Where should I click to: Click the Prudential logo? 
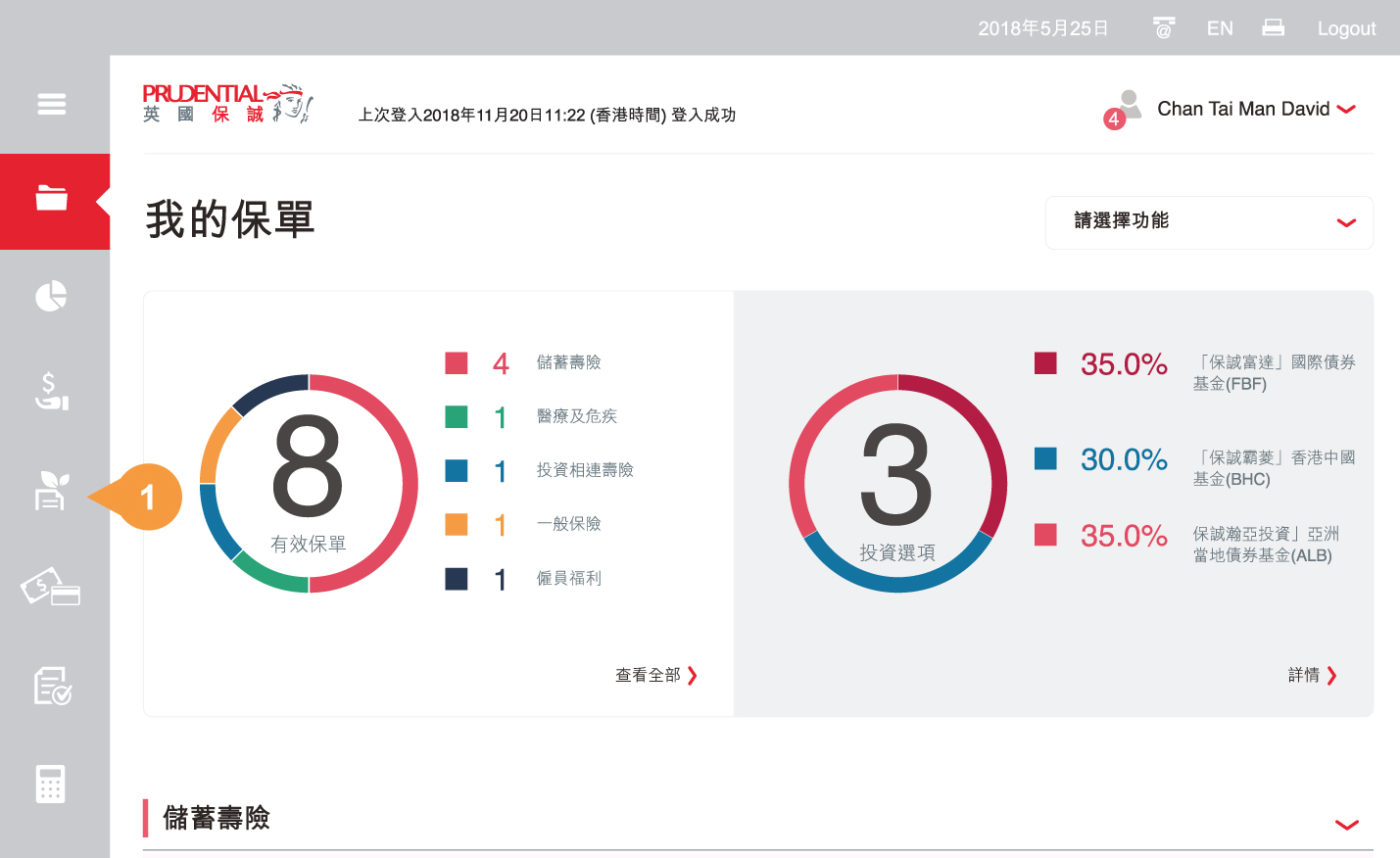click(x=227, y=103)
